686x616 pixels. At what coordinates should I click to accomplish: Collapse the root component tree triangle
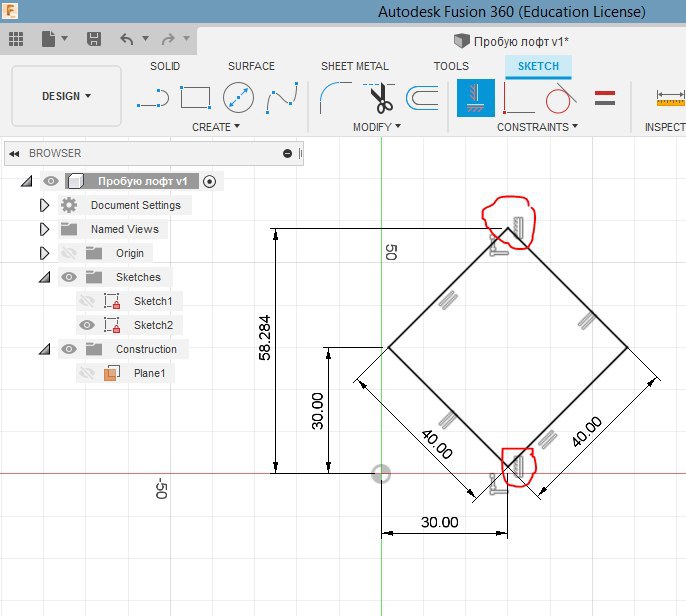tap(27, 181)
